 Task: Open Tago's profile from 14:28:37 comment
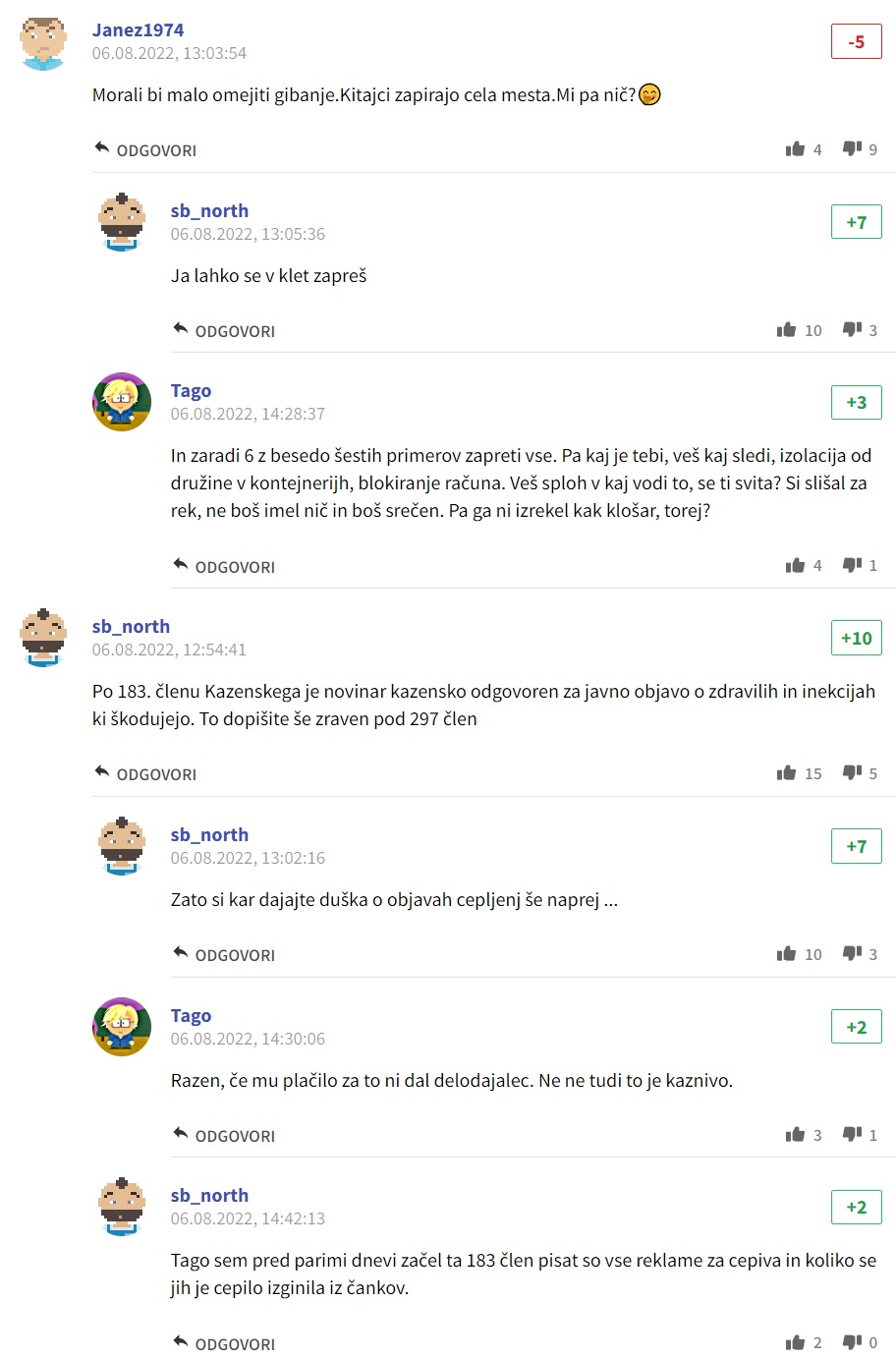coord(191,390)
